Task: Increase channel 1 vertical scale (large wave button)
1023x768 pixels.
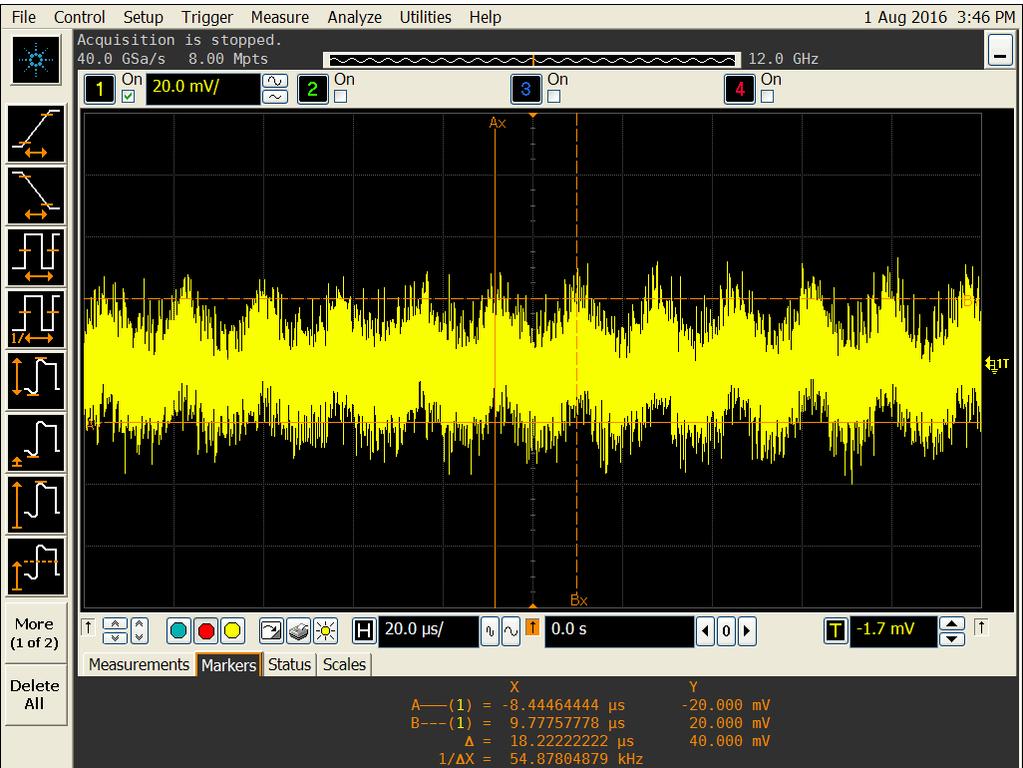Action: 275,81
